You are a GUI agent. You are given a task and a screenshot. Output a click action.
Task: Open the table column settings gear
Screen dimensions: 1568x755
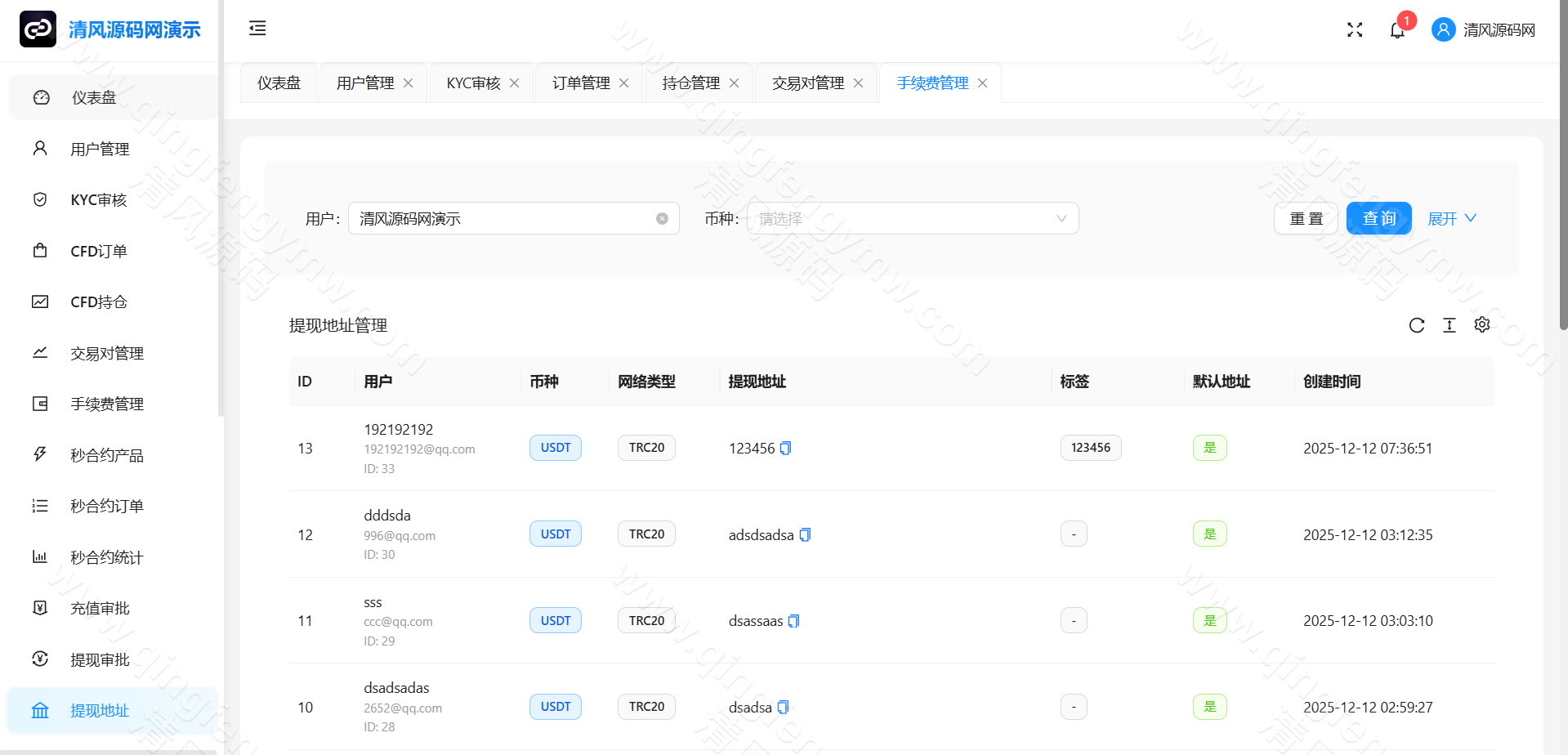[x=1481, y=324]
